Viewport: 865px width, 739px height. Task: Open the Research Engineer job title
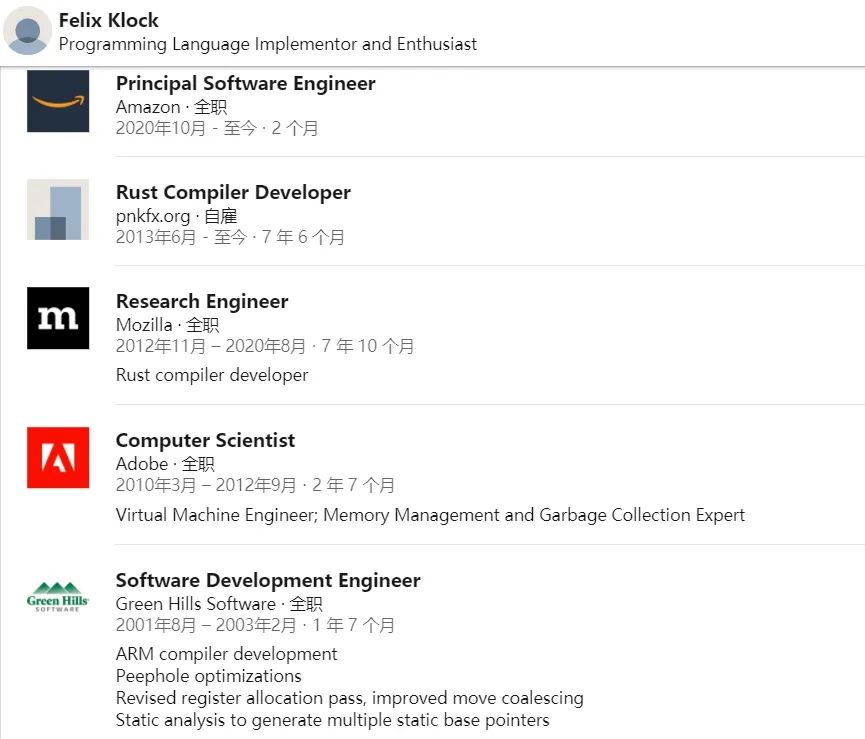tap(202, 301)
